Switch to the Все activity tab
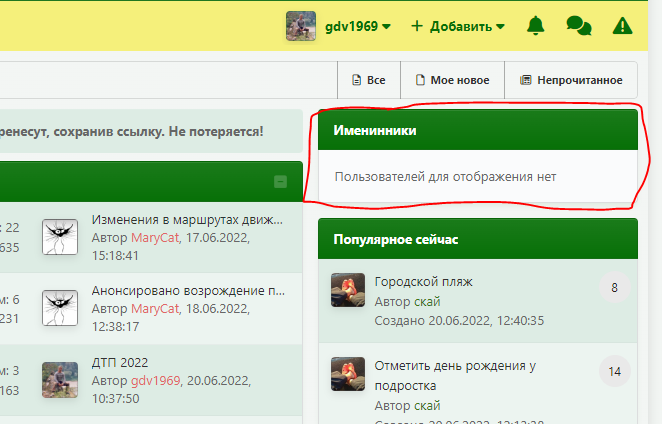Image resolution: width=662 pixels, height=424 pixels. (369, 80)
